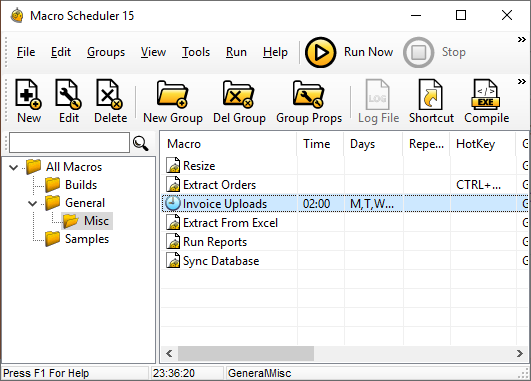This screenshot has width=531, height=381.
Task: Create a group with New Group icon
Action: click(x=172, y=94)
